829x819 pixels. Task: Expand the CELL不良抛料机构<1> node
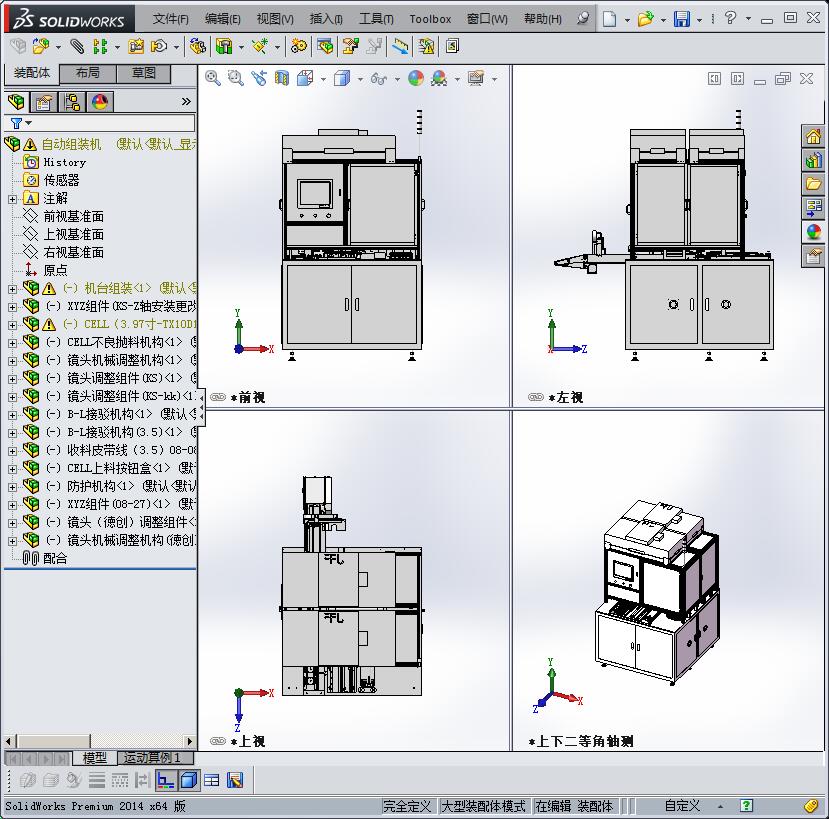pos(12,343)
